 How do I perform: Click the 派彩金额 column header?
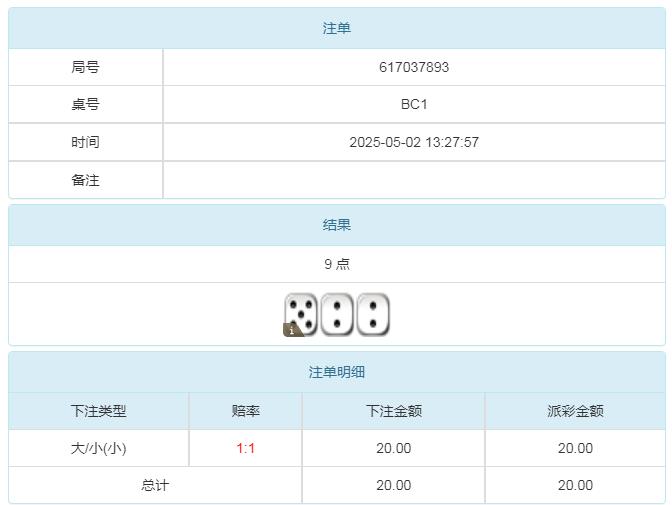click(x=575, y=411)
